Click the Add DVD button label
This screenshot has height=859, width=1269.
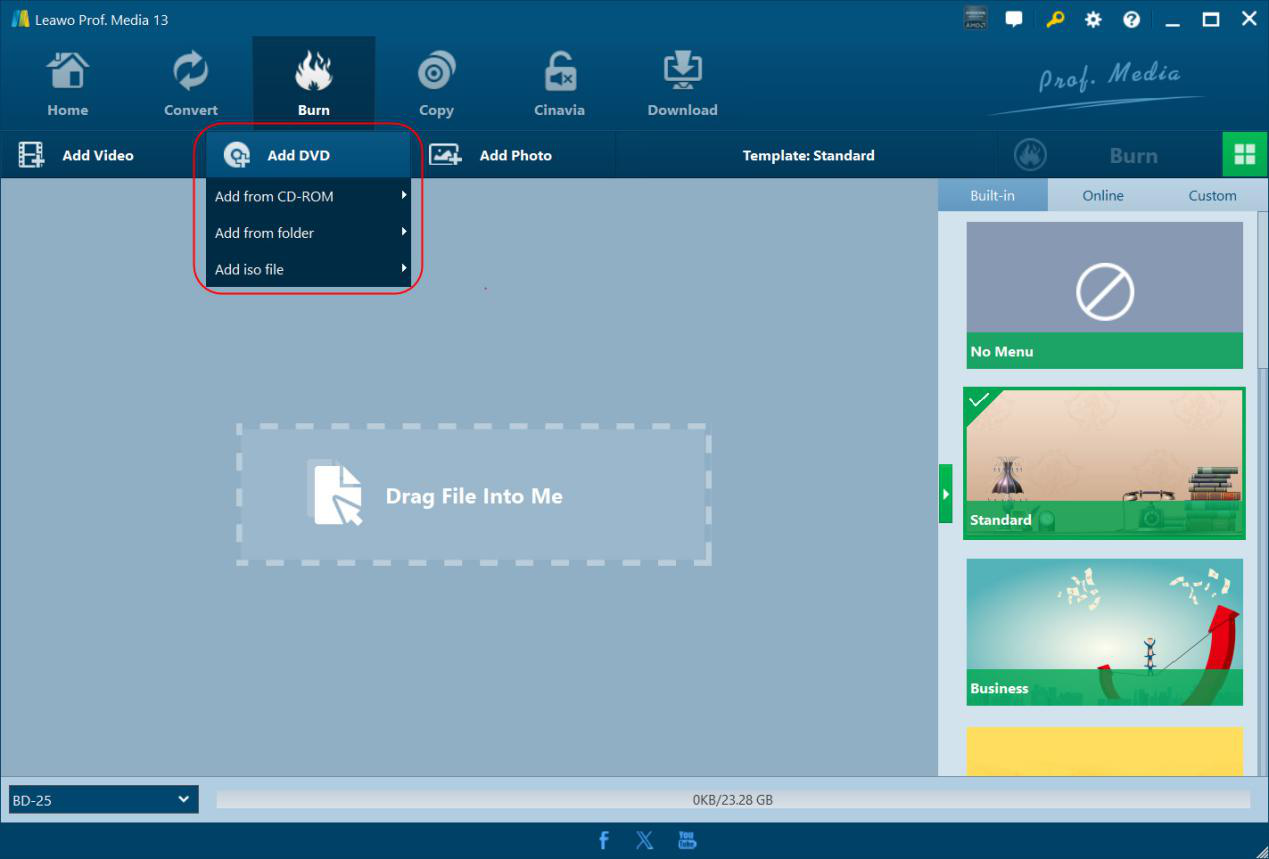[x=298, y=155]
